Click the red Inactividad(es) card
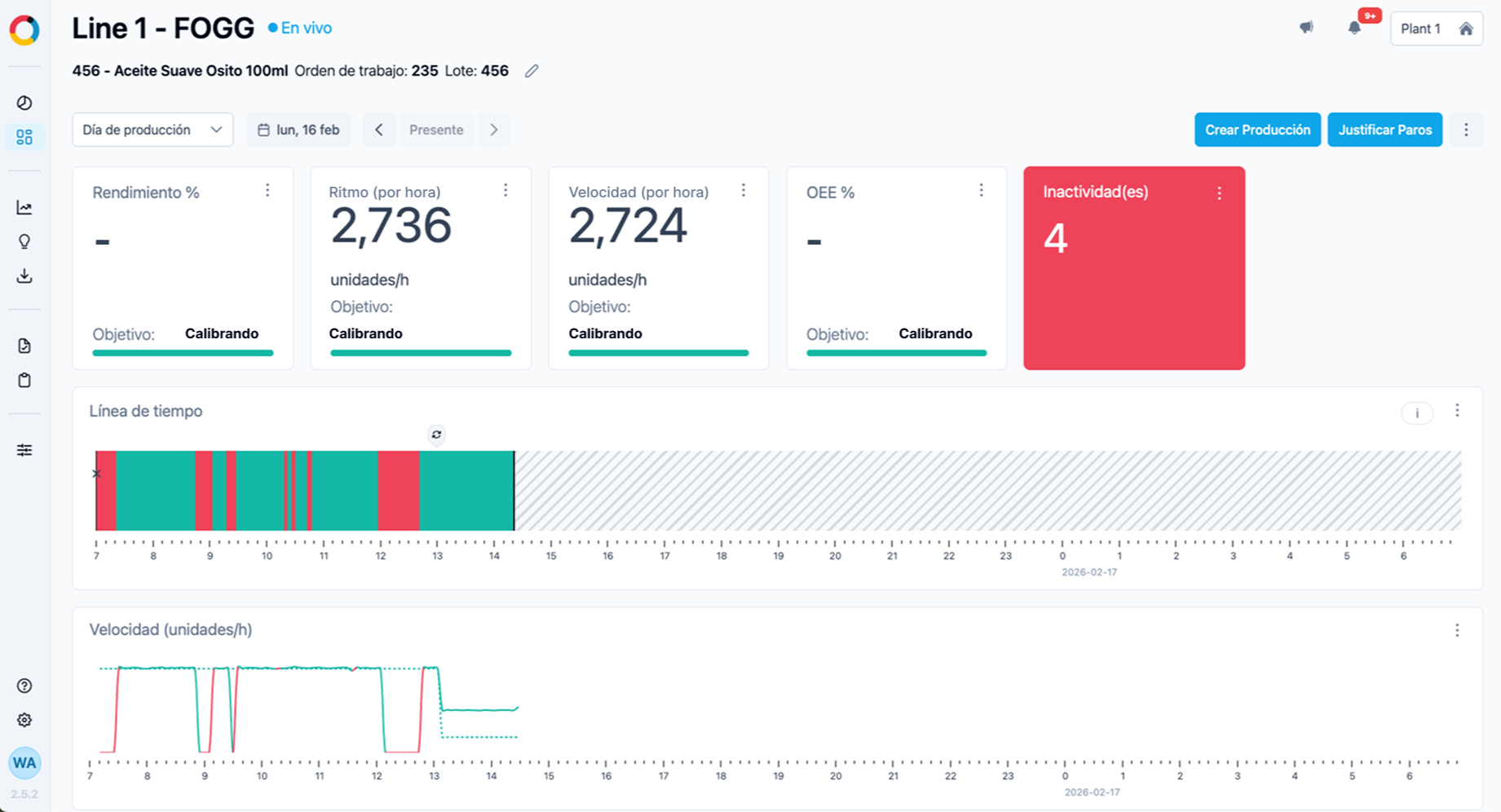The height and width of the screenshot is (812, 1501). [x=1134, y=268]
